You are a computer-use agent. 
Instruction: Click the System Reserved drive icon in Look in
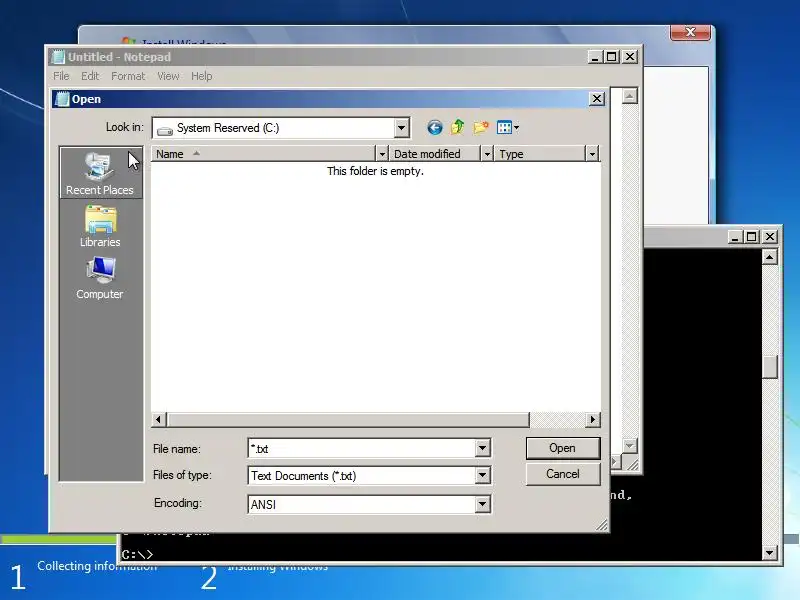point(164,131)
